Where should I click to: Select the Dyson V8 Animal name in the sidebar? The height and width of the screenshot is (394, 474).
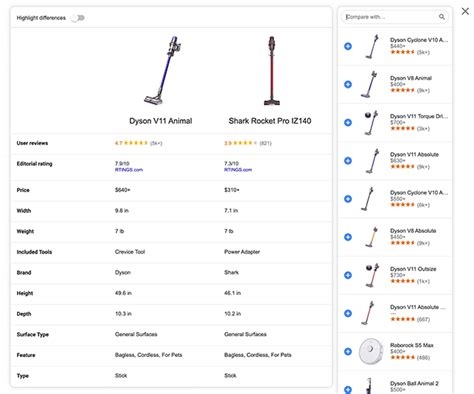coord(411,78)
